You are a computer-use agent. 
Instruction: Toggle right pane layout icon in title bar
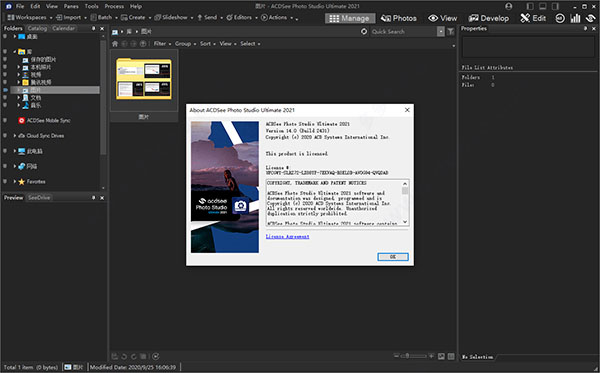(x=555, y=6)
